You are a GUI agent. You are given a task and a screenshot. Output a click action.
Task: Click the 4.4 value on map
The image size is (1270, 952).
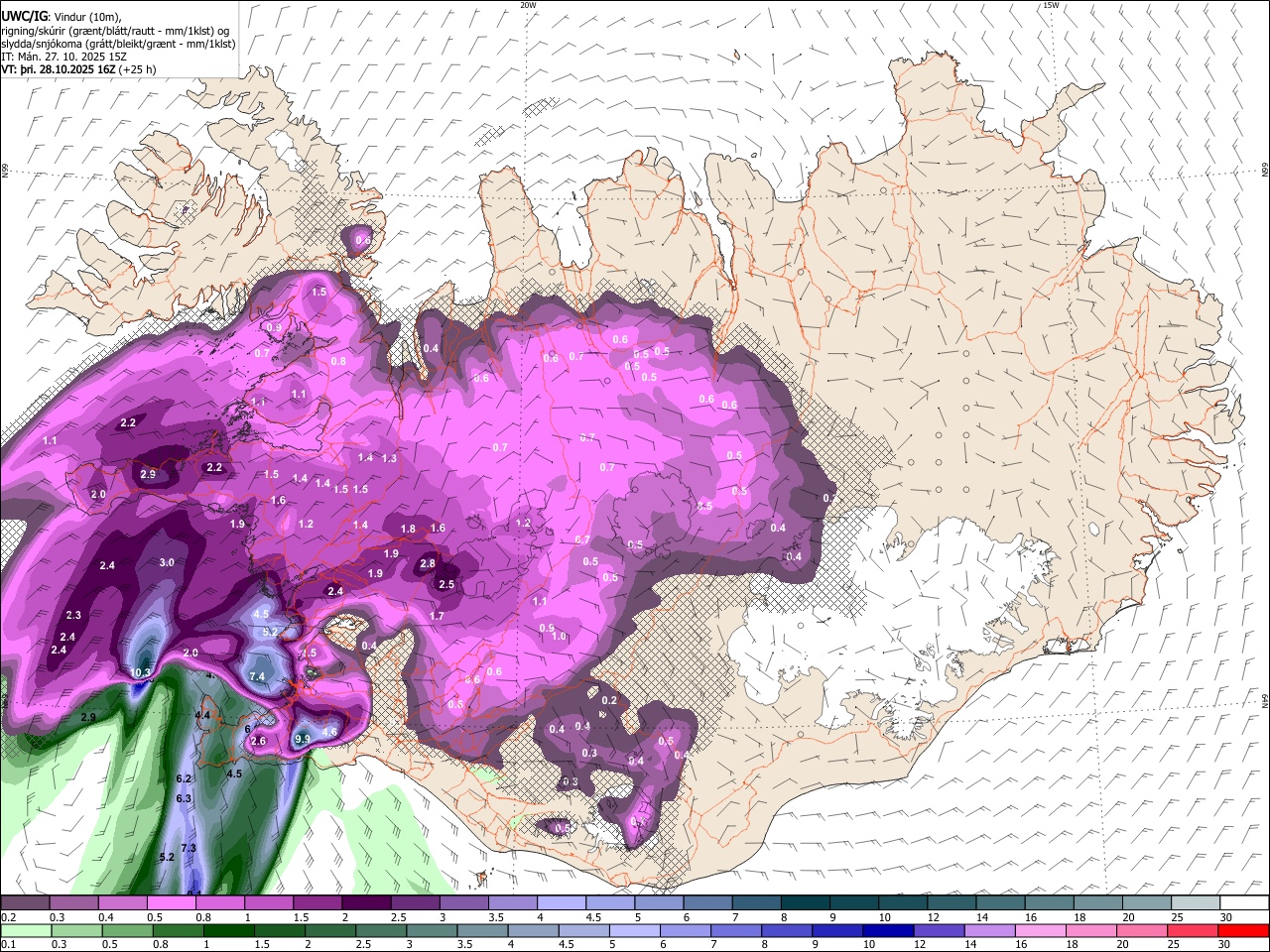pyautogui.click(x=202, y=714)
